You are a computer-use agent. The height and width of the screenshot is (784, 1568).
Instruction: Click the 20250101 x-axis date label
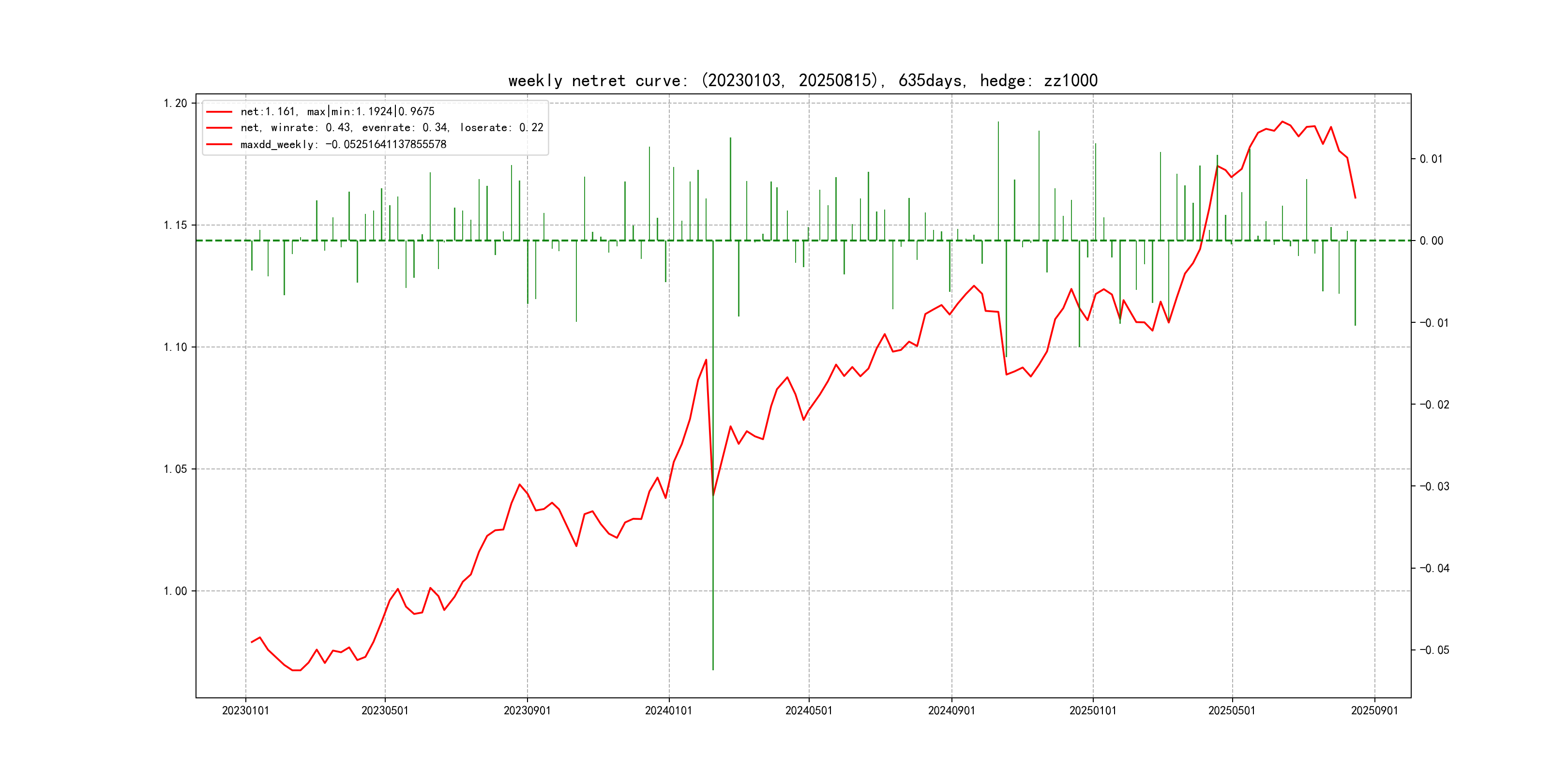pos(1093,710)
